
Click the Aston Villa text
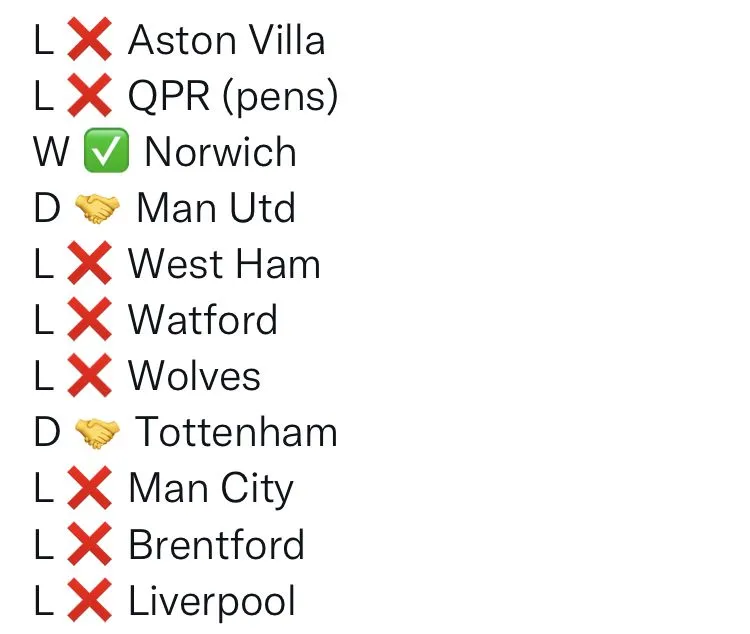click(227, 40)
